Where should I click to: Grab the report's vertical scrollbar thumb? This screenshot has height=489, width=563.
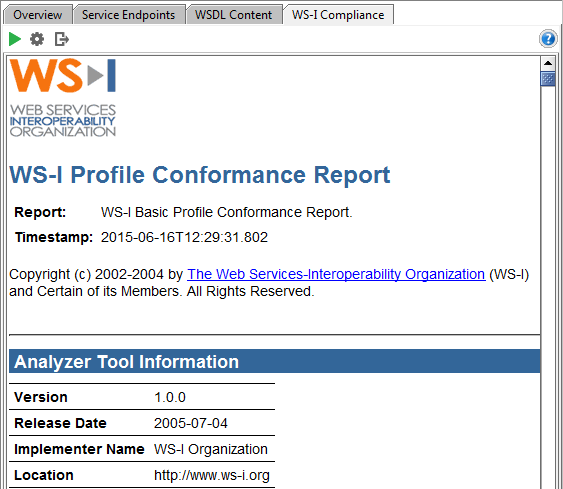point(548,79)
